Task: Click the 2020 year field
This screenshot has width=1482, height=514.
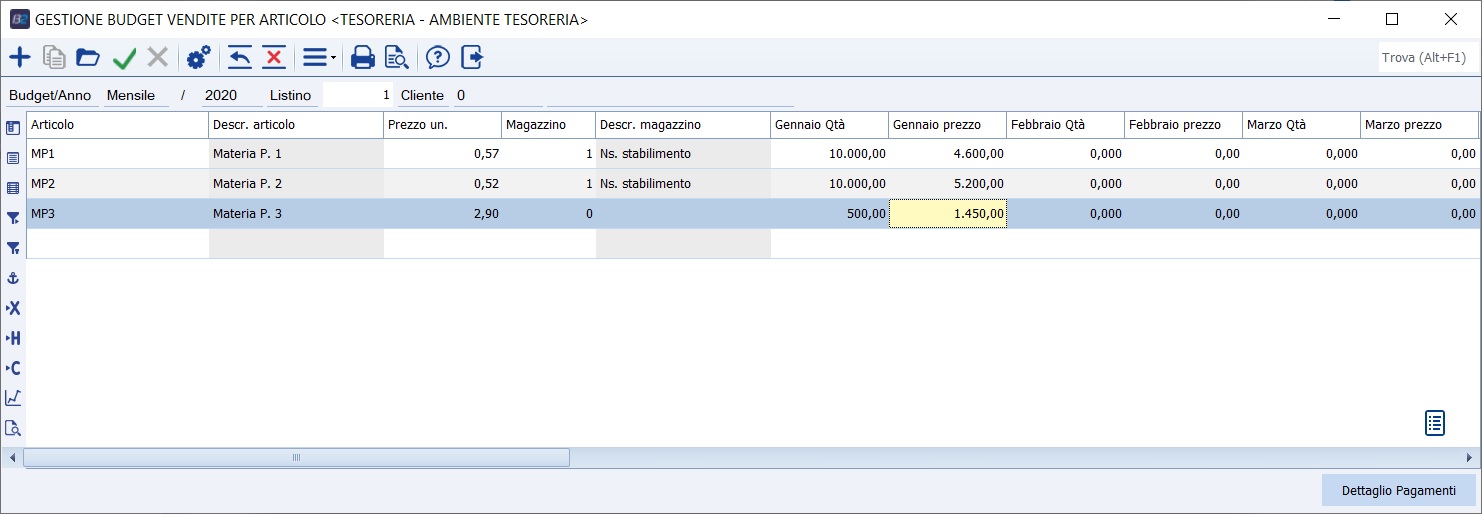Action: 232,96
